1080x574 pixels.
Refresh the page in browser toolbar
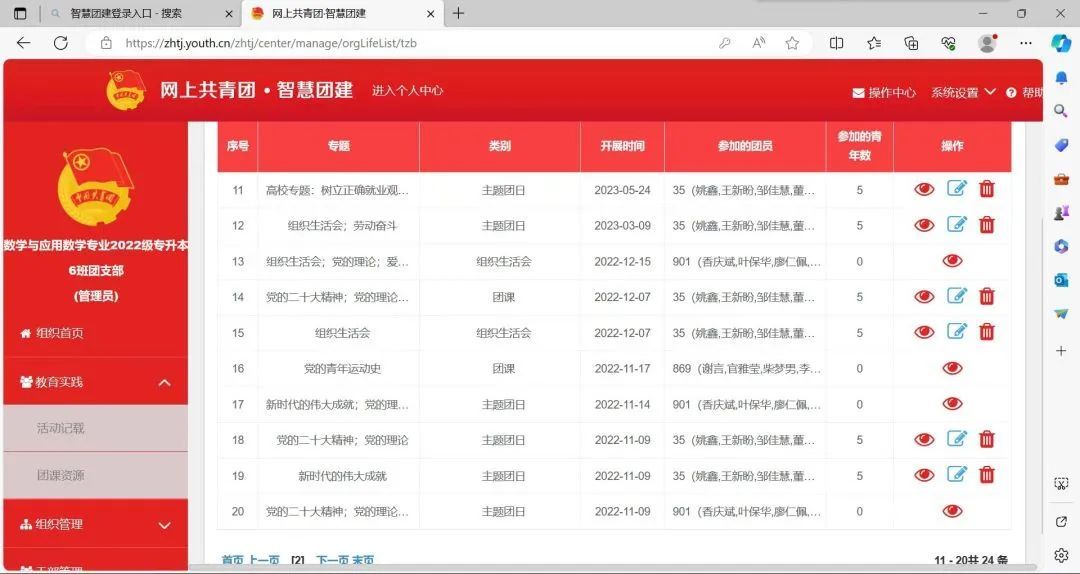coord(61,43)
